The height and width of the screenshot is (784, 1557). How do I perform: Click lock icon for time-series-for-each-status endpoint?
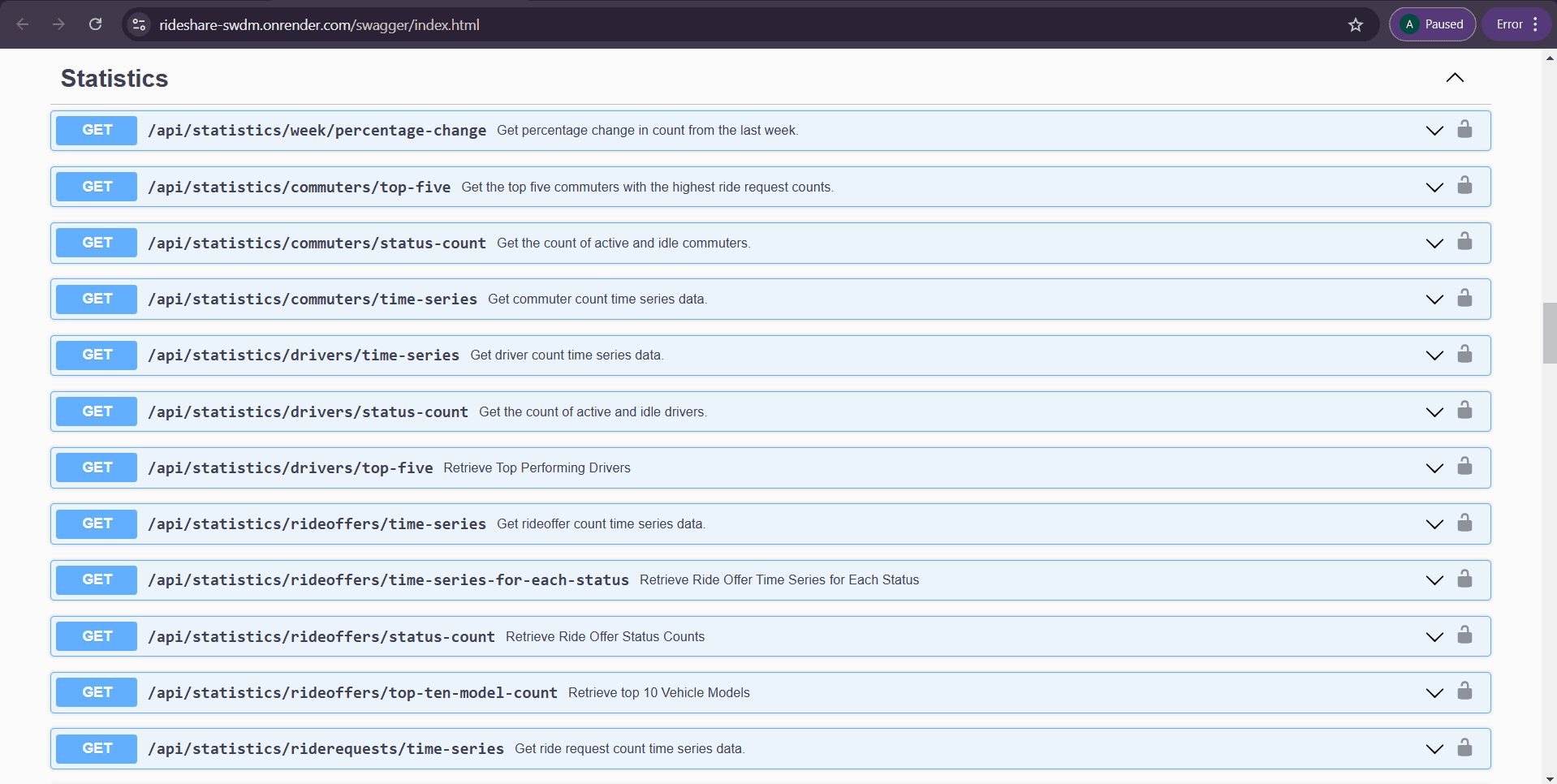point(1464,579)
